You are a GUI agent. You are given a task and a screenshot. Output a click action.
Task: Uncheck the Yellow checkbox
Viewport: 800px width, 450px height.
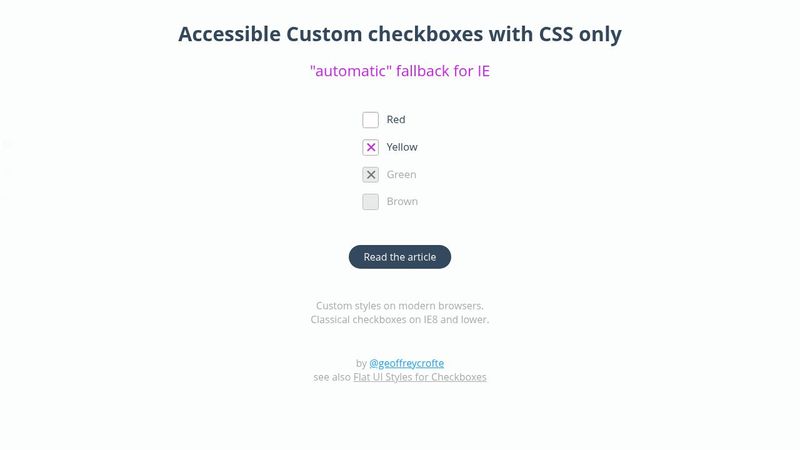[x=371, y=147]
